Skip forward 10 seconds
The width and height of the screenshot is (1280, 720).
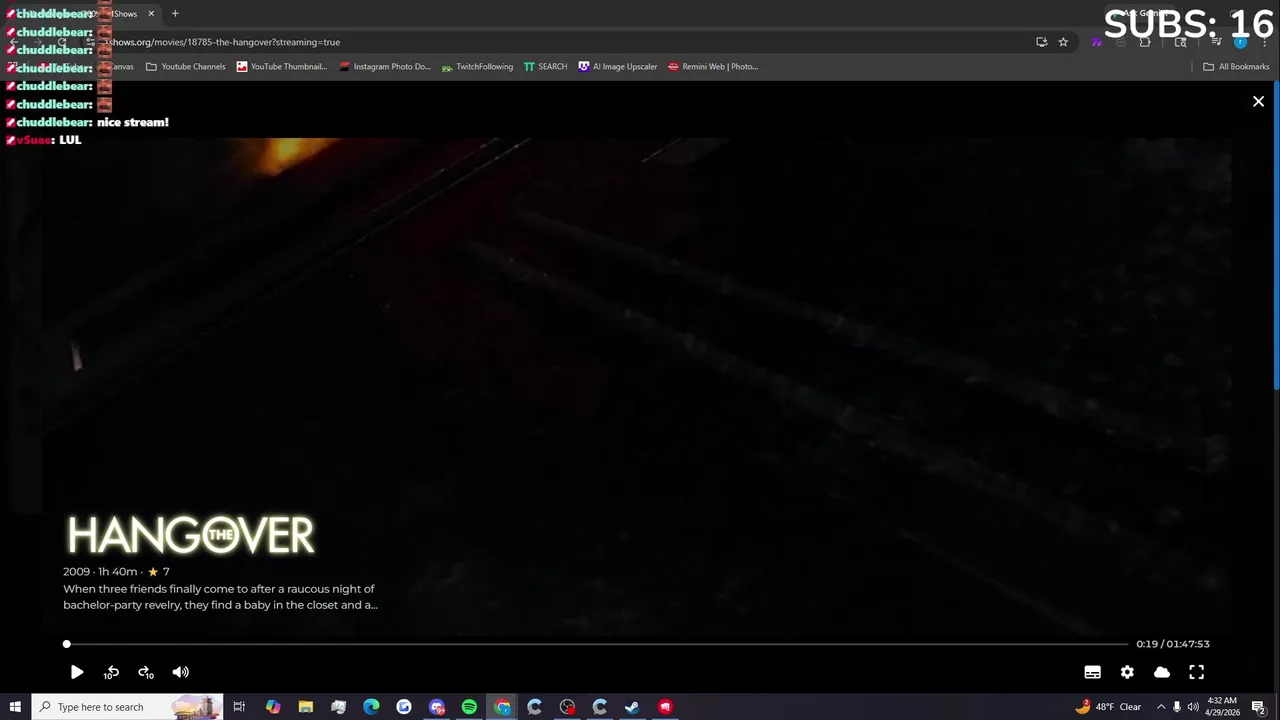pyautogui.click(x=146, y=672)
